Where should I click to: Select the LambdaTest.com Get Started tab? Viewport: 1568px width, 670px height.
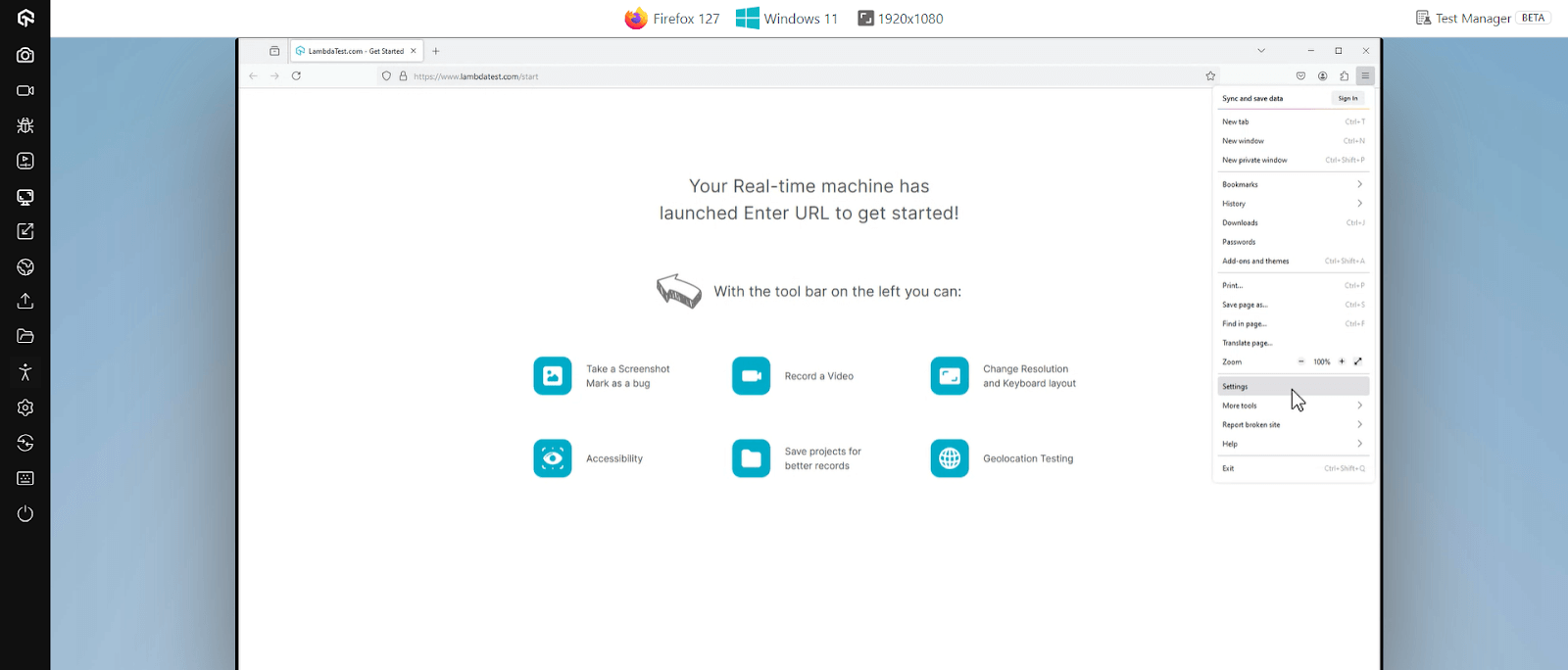(357, 51)
